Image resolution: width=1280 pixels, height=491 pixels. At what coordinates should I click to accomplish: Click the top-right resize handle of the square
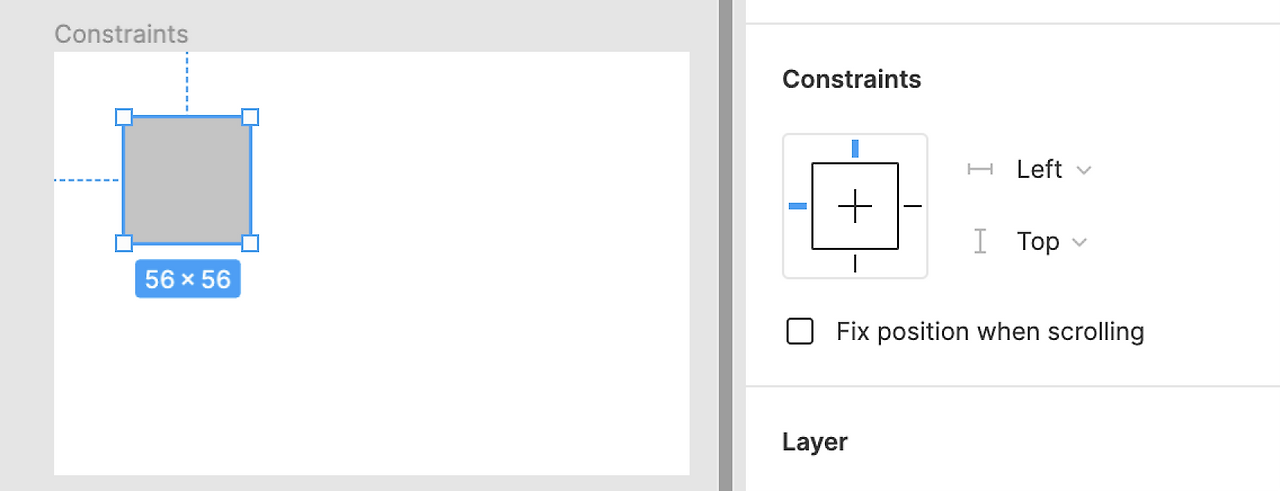251,117
